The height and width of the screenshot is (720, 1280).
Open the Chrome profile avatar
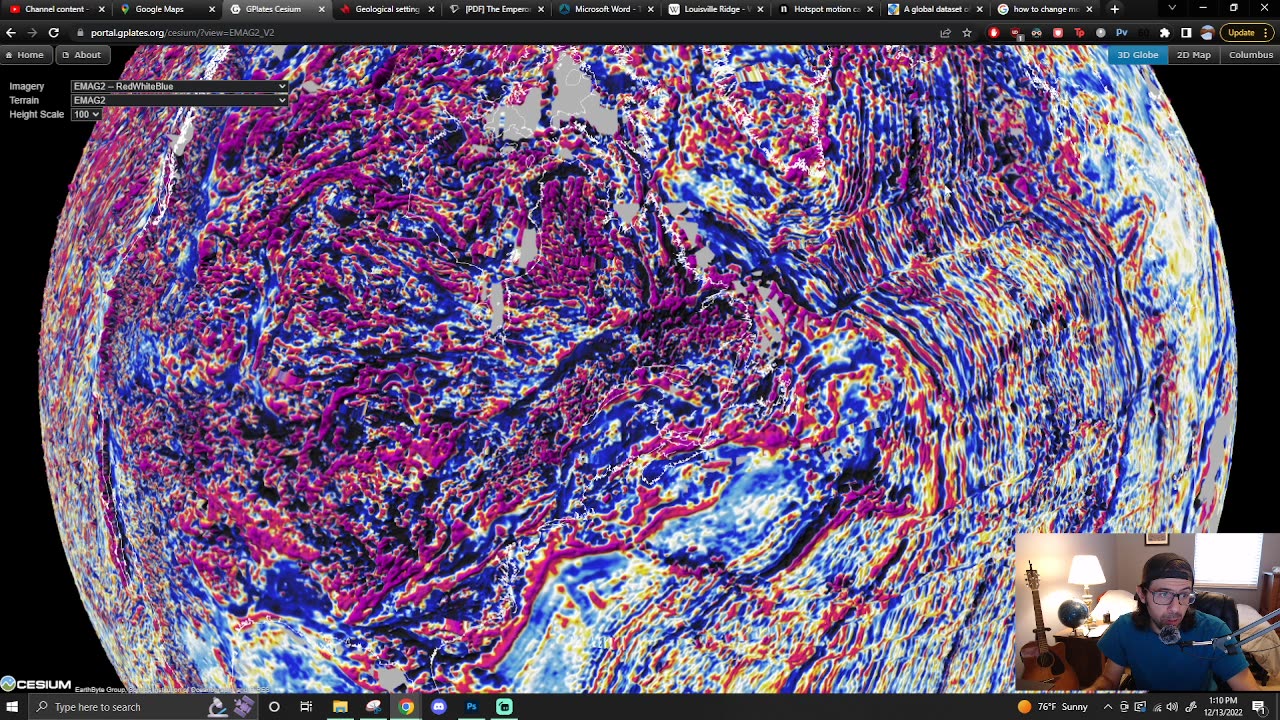click(x=1207, y=32)
